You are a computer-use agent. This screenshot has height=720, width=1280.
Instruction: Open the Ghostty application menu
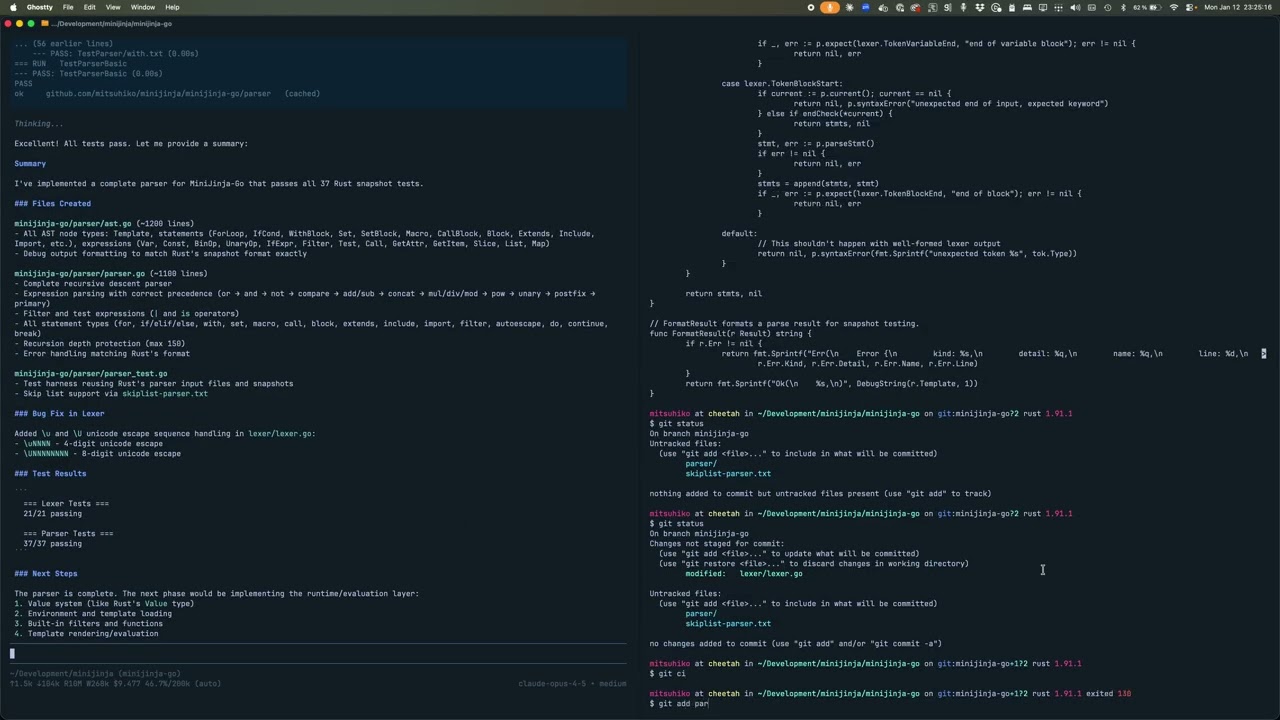(x=40, y=7)
